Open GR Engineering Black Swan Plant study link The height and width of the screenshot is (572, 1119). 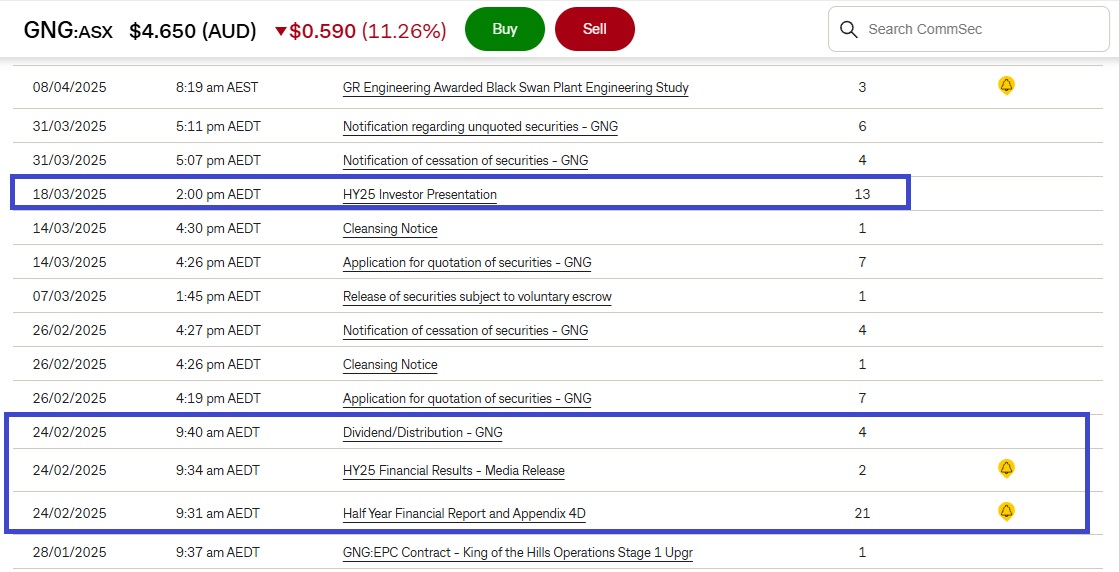coord(515,87)
